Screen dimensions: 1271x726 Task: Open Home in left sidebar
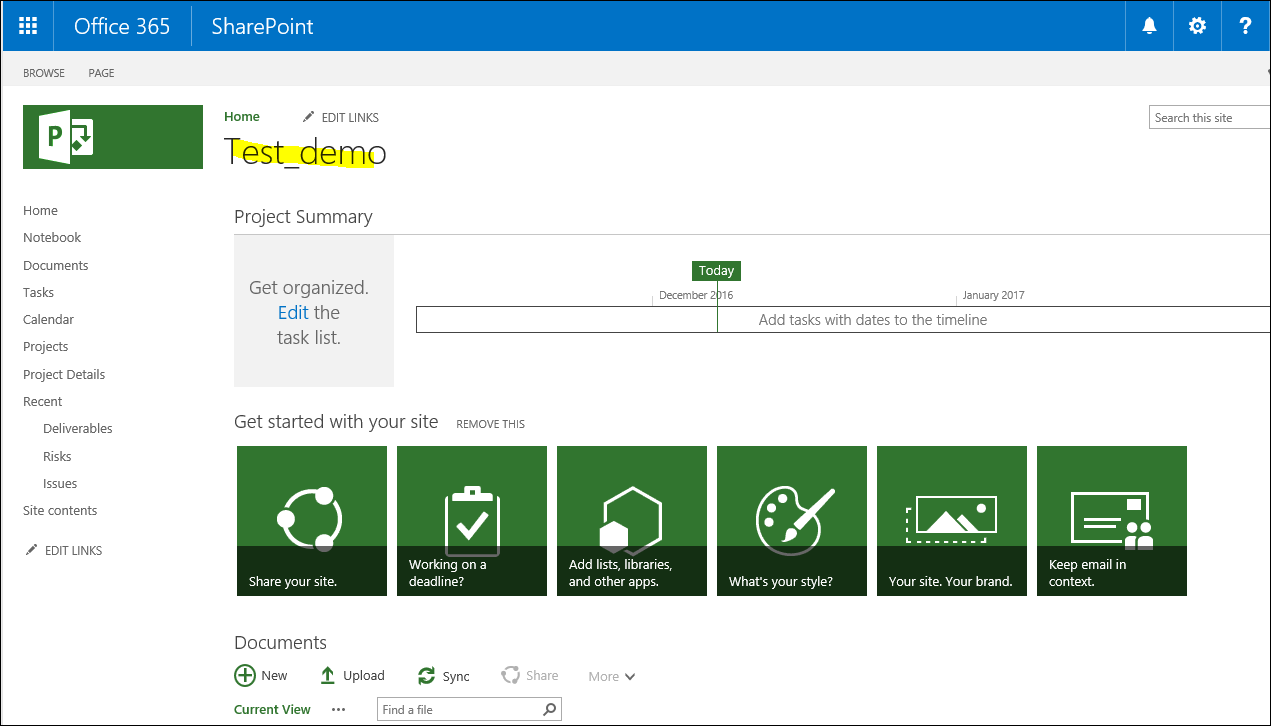tap(40, 210)
